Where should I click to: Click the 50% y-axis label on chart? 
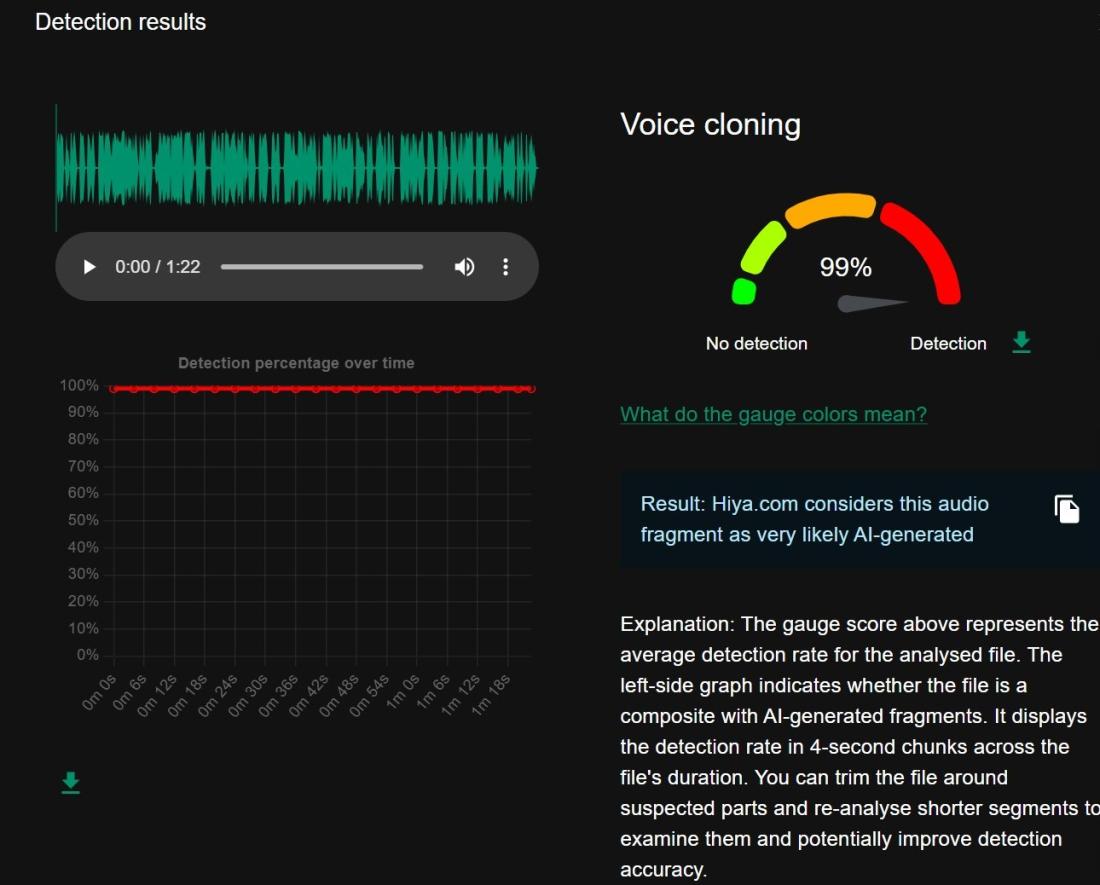[x=83, y=520]
